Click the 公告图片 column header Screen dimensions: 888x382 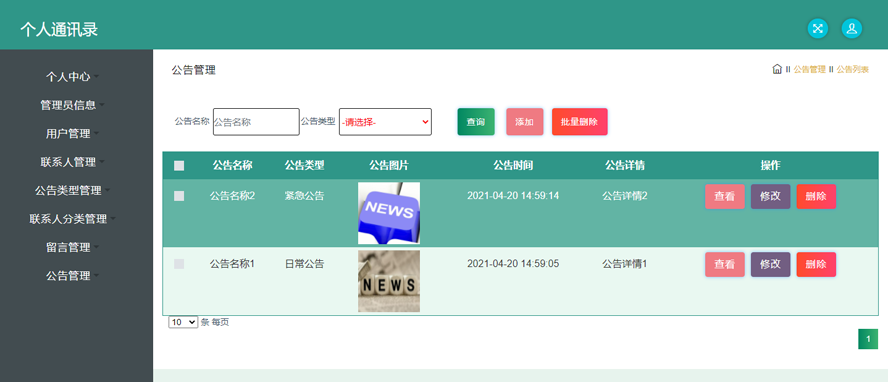389,165
